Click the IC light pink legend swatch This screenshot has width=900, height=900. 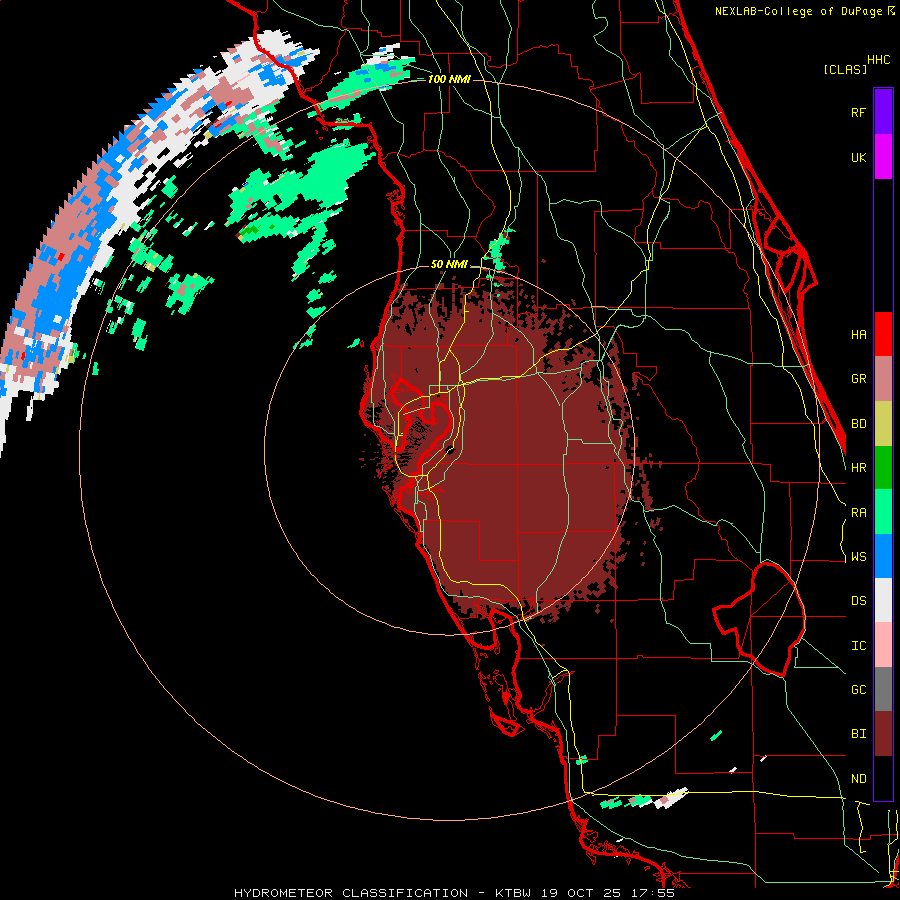pos(883,645)
